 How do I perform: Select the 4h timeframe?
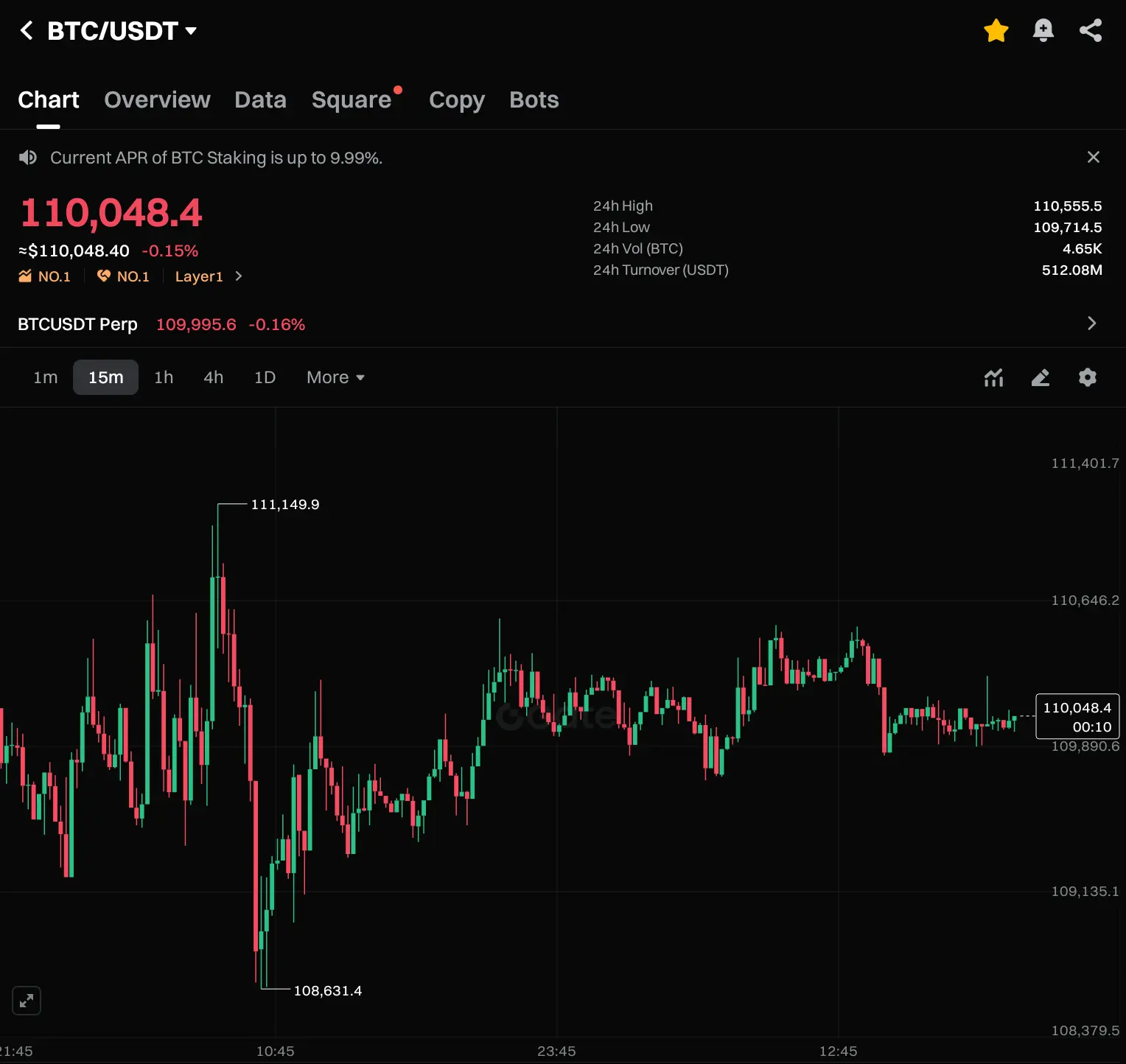213,377
